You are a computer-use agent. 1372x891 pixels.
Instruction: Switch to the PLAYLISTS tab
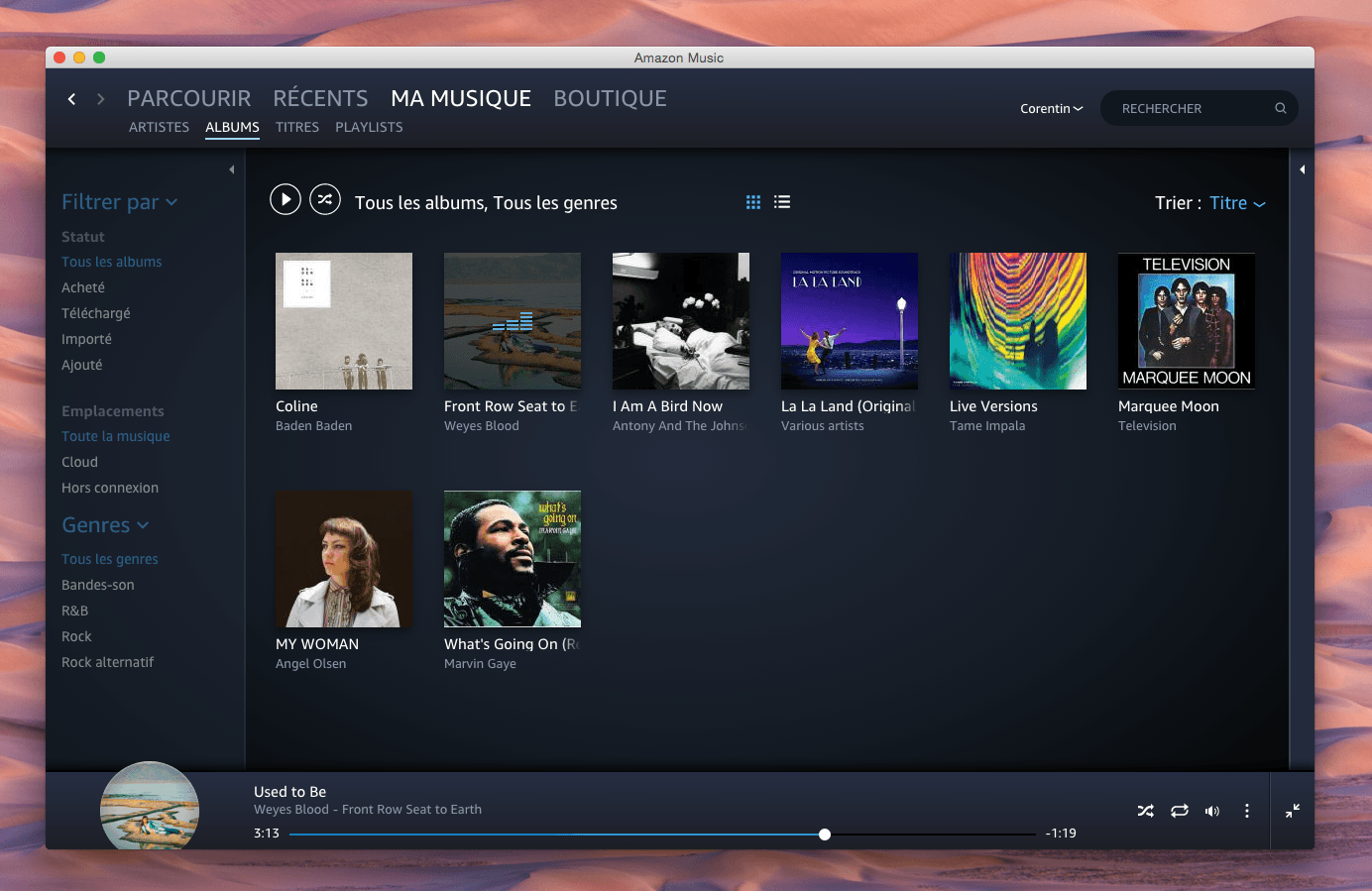369,127
